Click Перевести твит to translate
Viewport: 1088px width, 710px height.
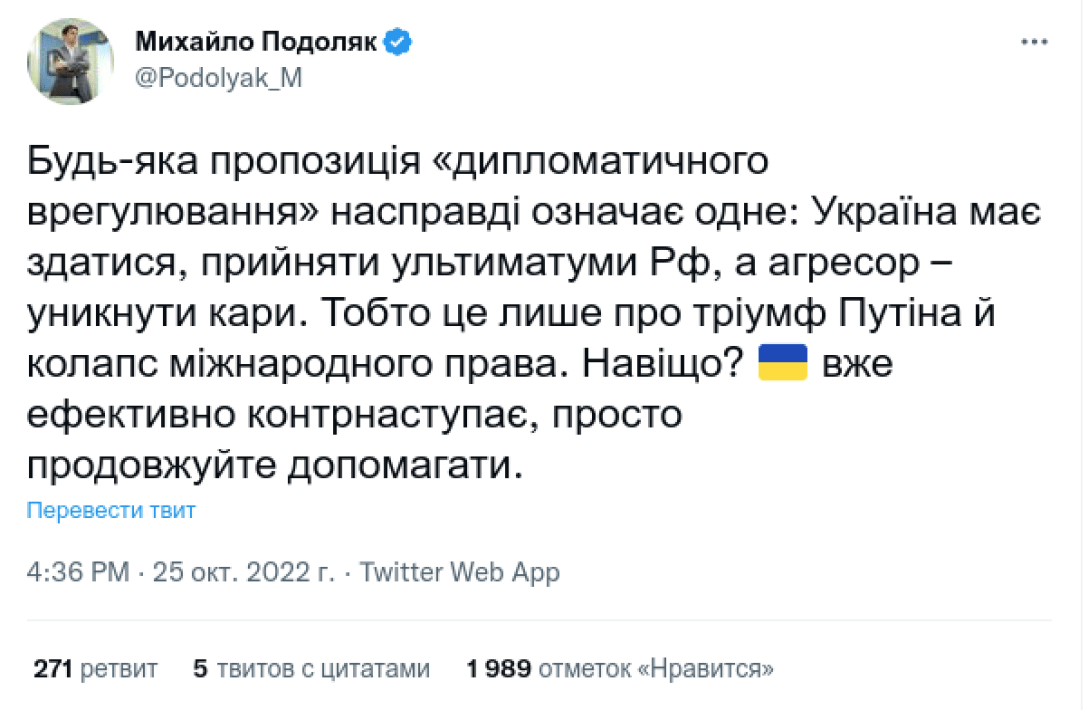point(111,511)
